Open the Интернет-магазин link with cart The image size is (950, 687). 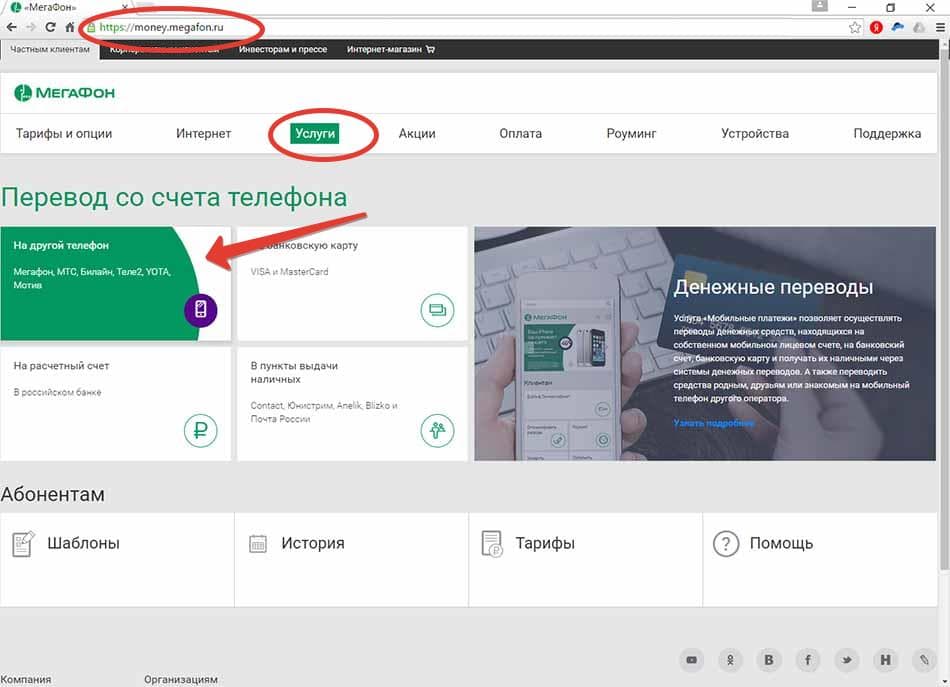pos(391,49)
